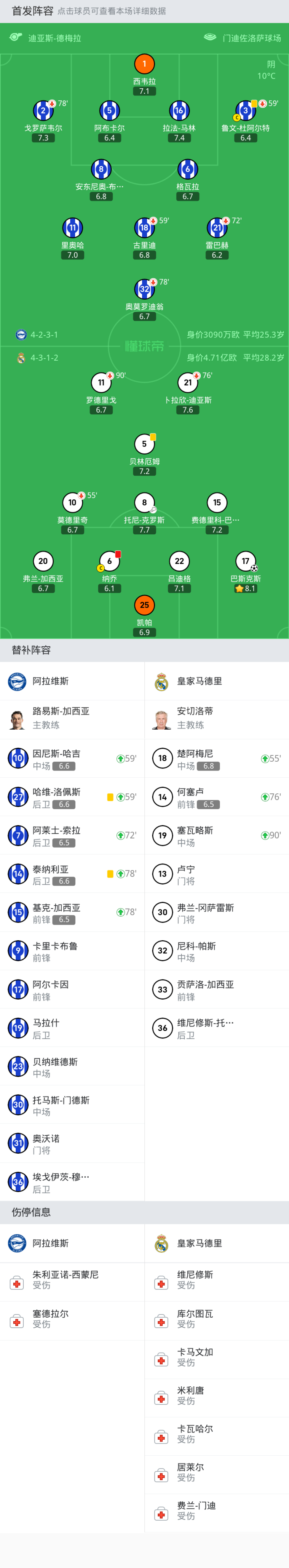Viewport: 289px width, 1568px height.
Task: Click the Real Madrid crest beside formation 4-3-1-2
Action: click(x=21, y=358)
